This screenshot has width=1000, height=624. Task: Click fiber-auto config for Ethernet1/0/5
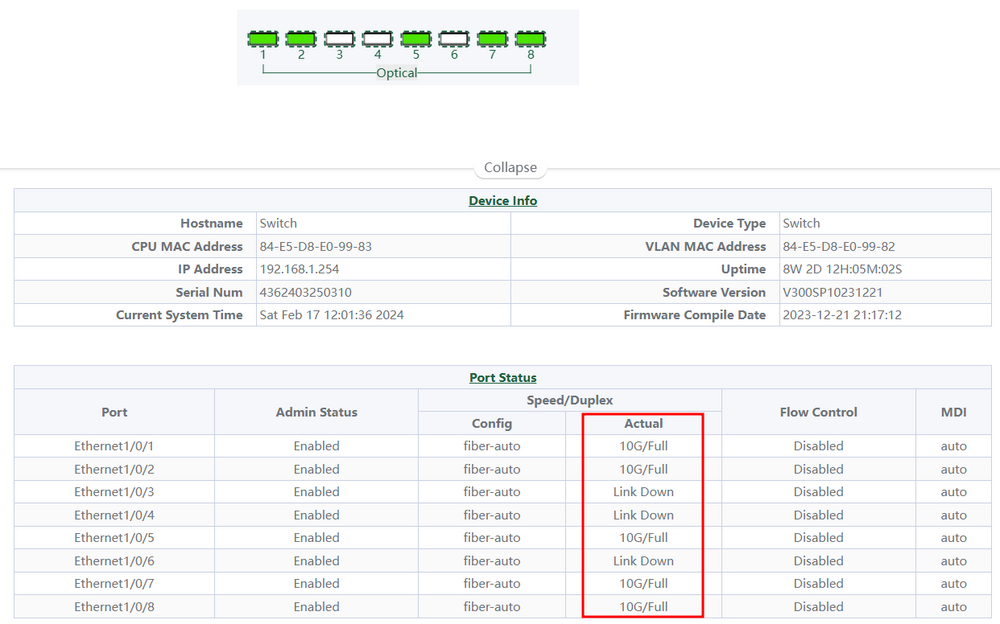(492, 538)
